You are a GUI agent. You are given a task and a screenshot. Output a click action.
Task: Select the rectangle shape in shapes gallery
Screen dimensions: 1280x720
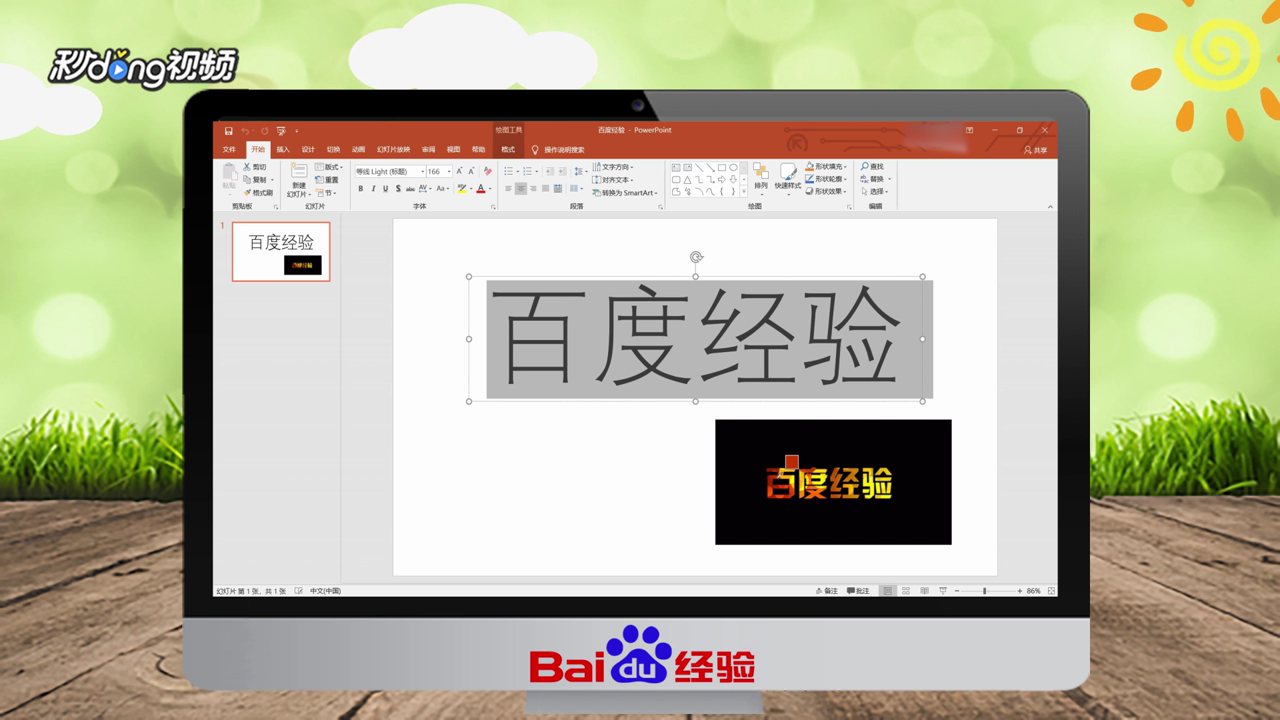(x=722, y=168)
